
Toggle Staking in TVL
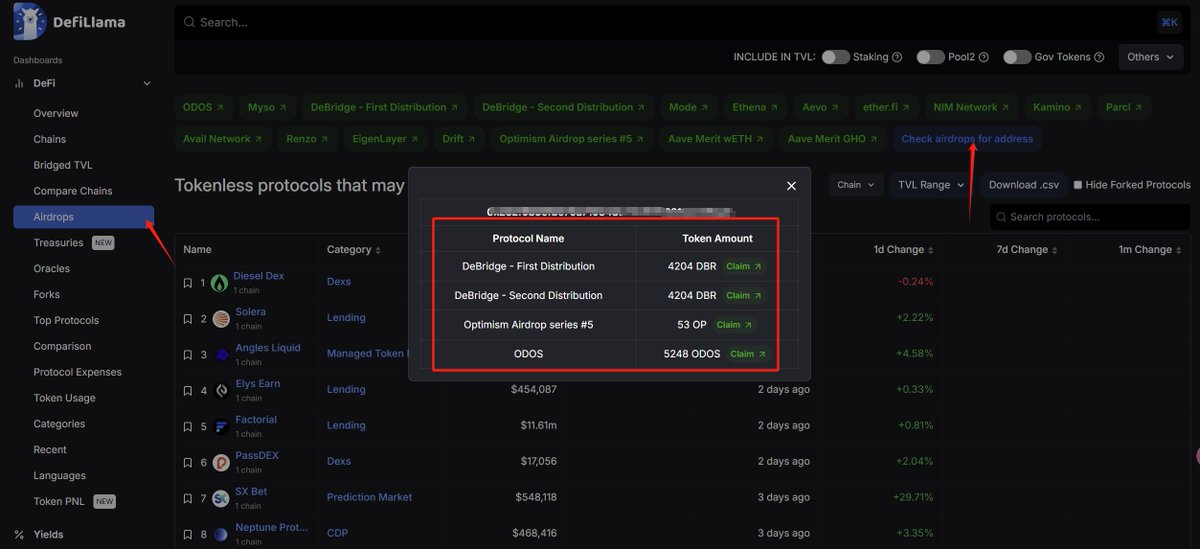[x=836, y=57]
